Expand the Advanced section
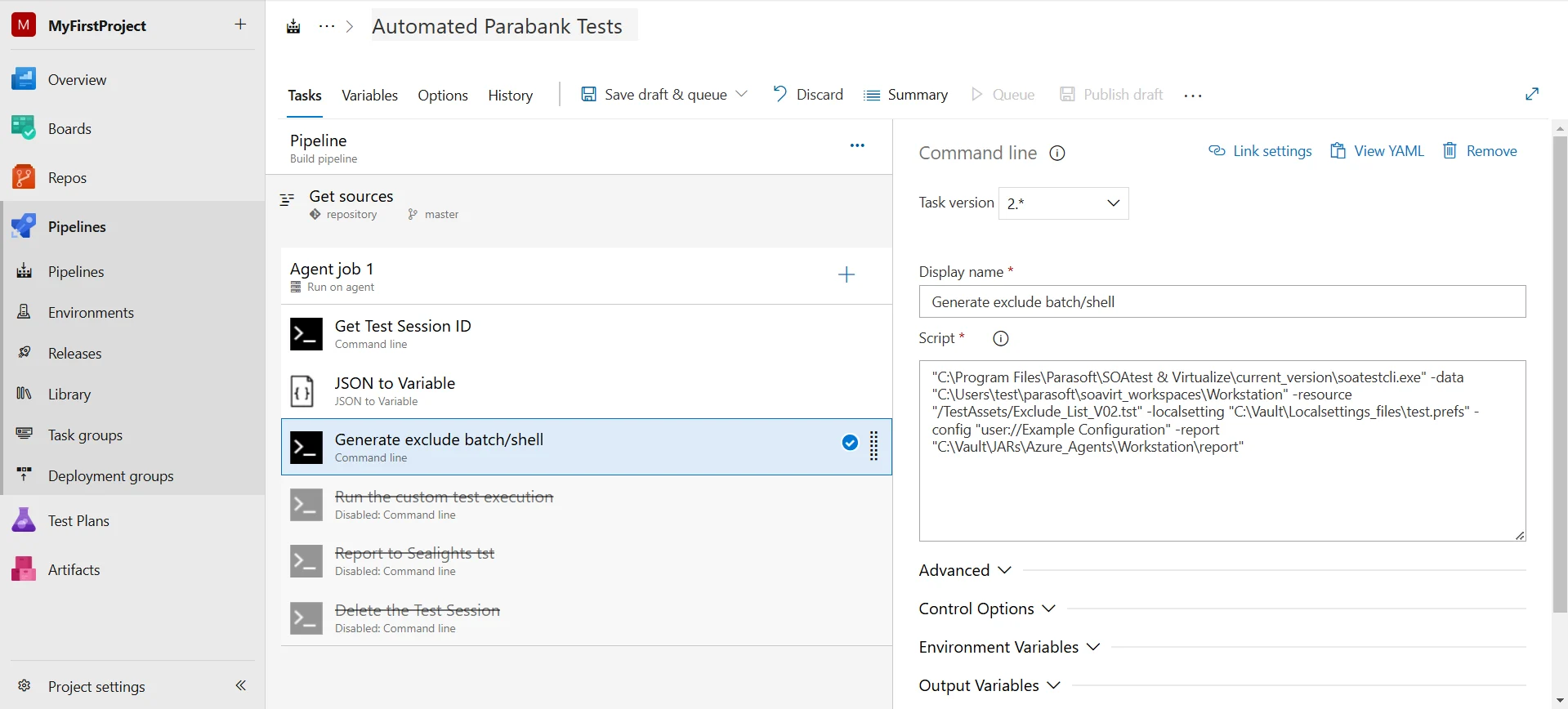 tap(965, 570)
